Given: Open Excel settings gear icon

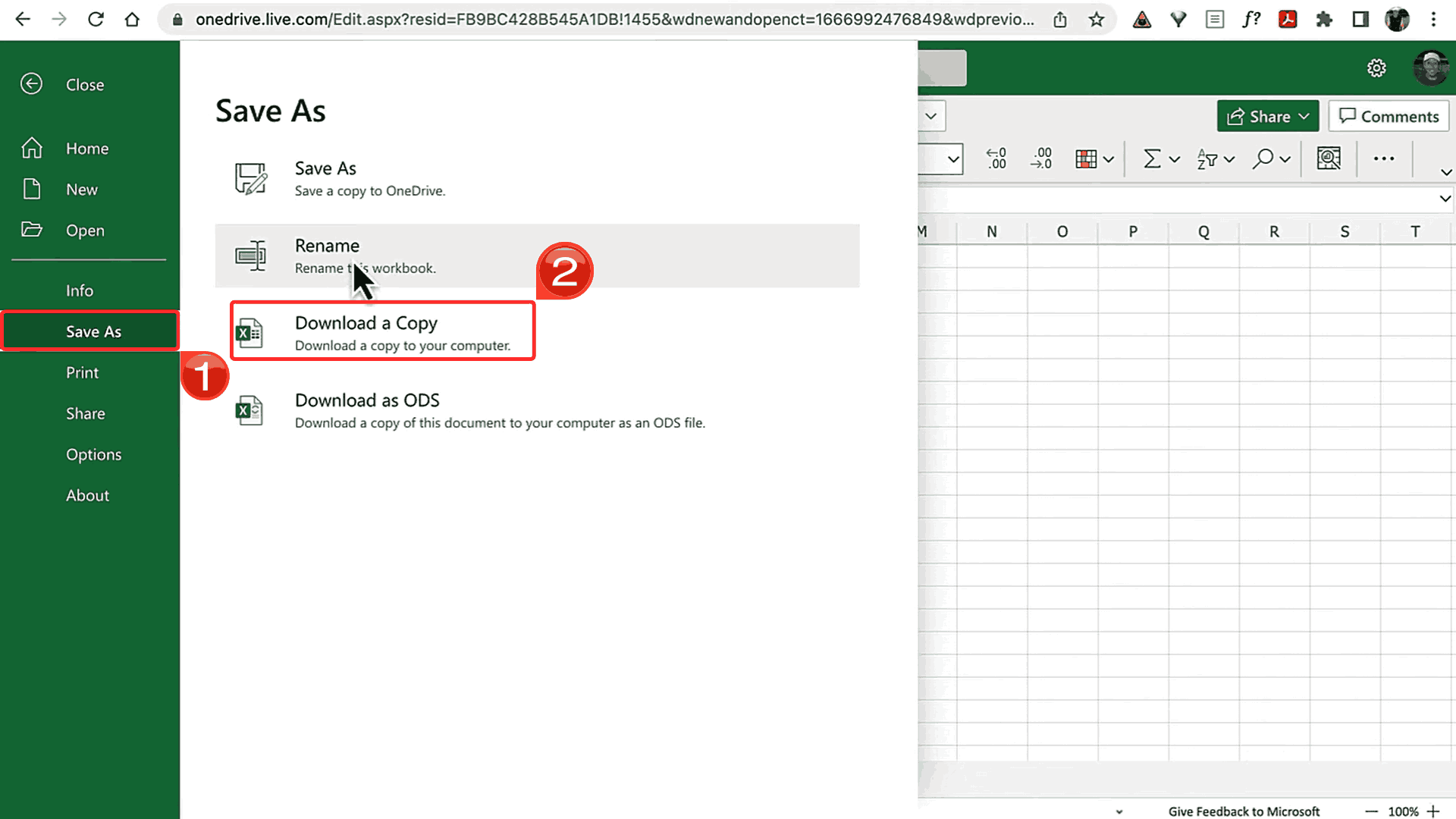Looking at the screenshot, I should (x=1376, y=68).
